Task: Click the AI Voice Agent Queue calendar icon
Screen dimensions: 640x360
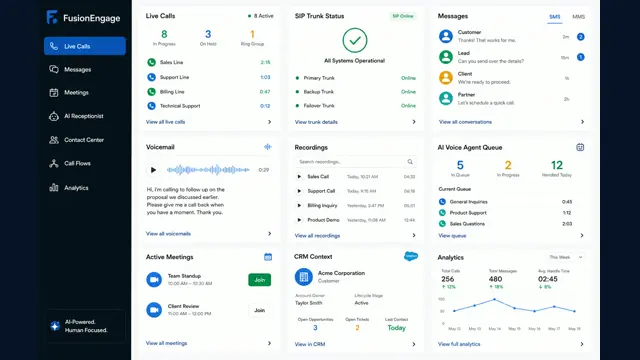Action: pos(580,147)
